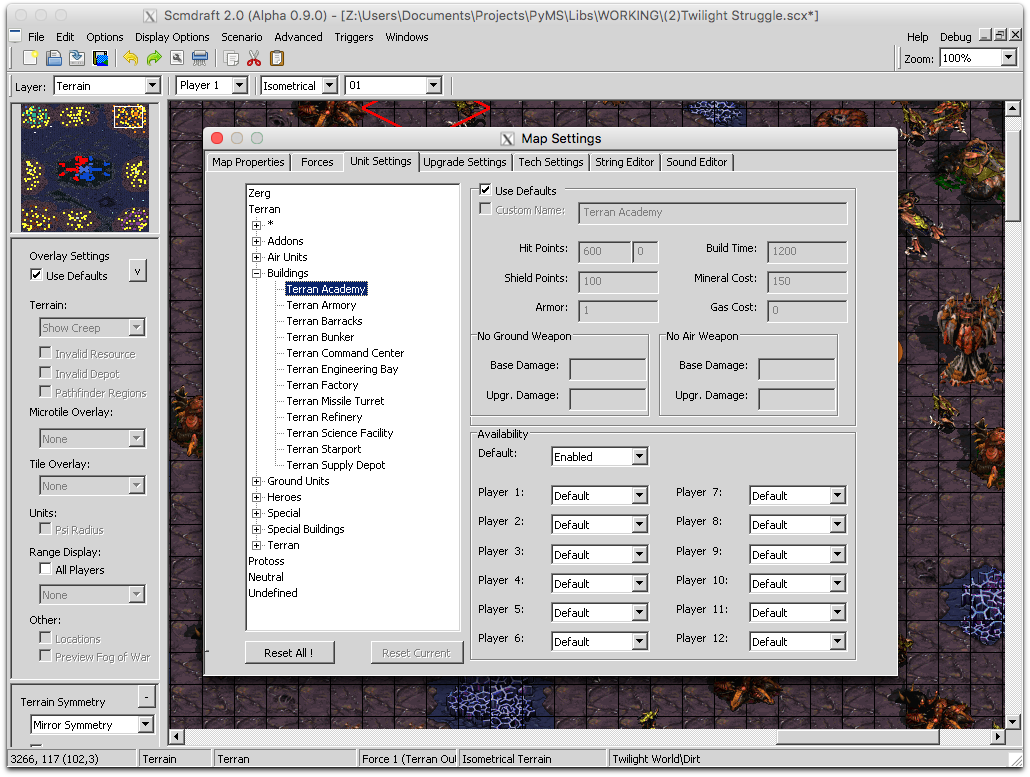Image resolution: width=1030 pixels, height=777 pixels.
Task: Uncheck Use Defaults in Map Settings
Action: [486, 190]
